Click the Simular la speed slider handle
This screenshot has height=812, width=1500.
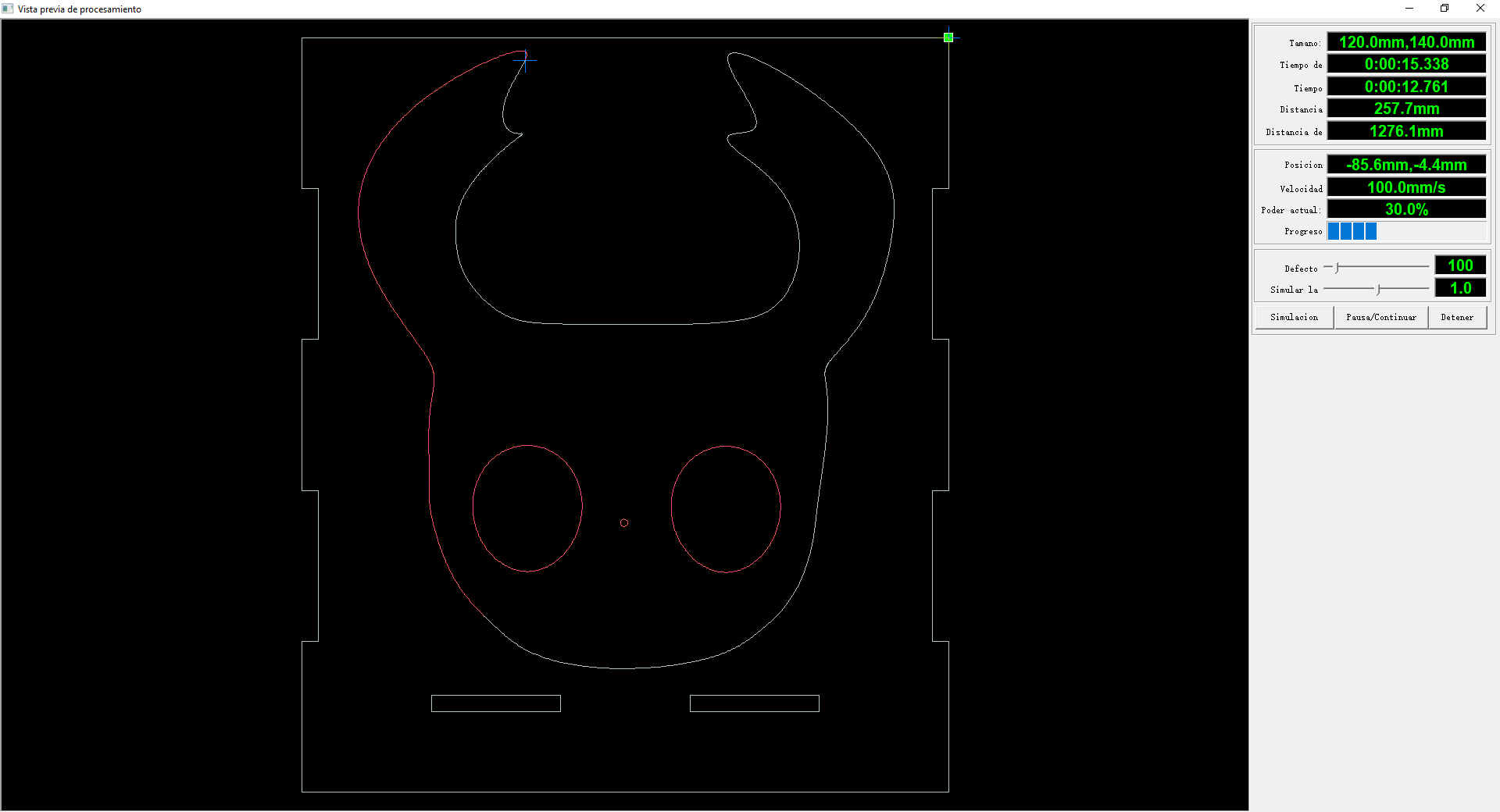[x=1379, y=289]
